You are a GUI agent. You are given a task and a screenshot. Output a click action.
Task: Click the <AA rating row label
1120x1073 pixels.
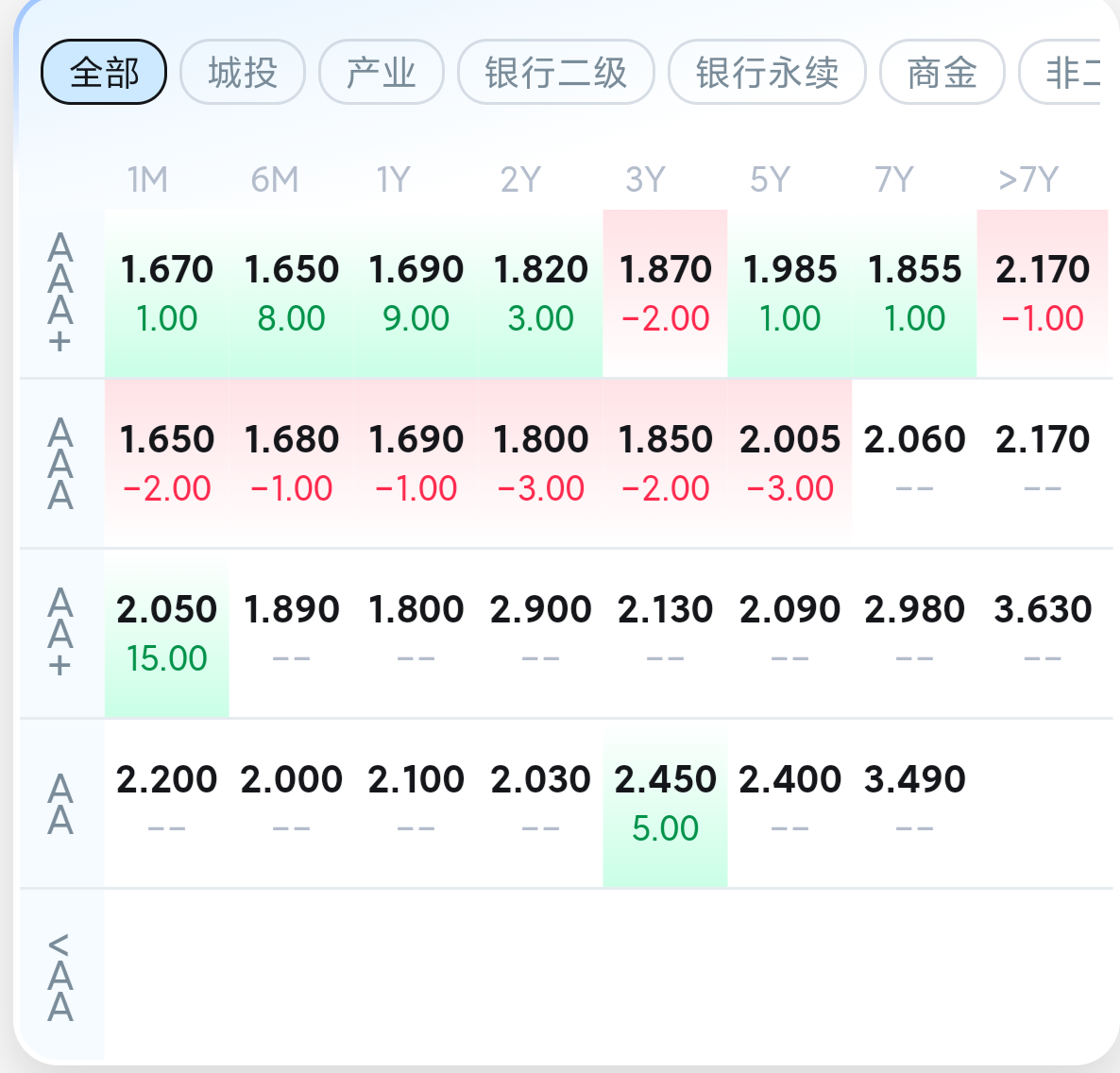pos(60,977)
